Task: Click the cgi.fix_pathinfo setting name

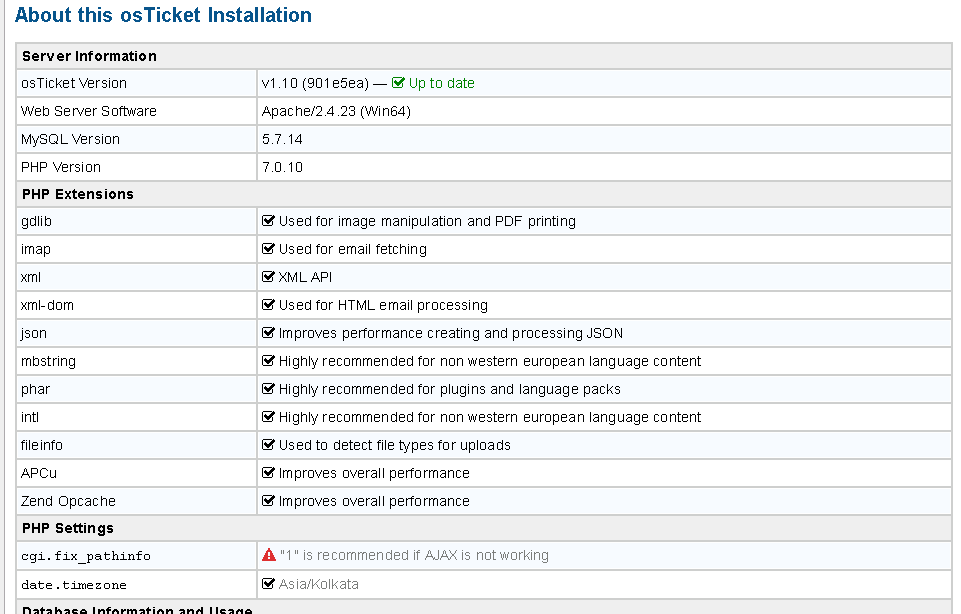Action: coord(86,556)
